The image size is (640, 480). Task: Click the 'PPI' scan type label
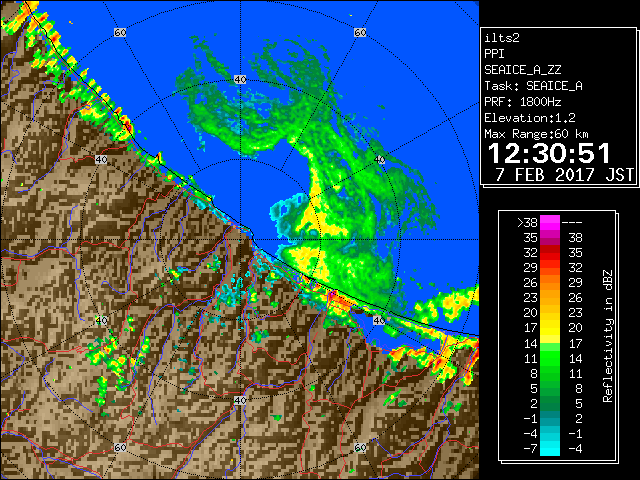pyautogui.click(x=494, y=54)
